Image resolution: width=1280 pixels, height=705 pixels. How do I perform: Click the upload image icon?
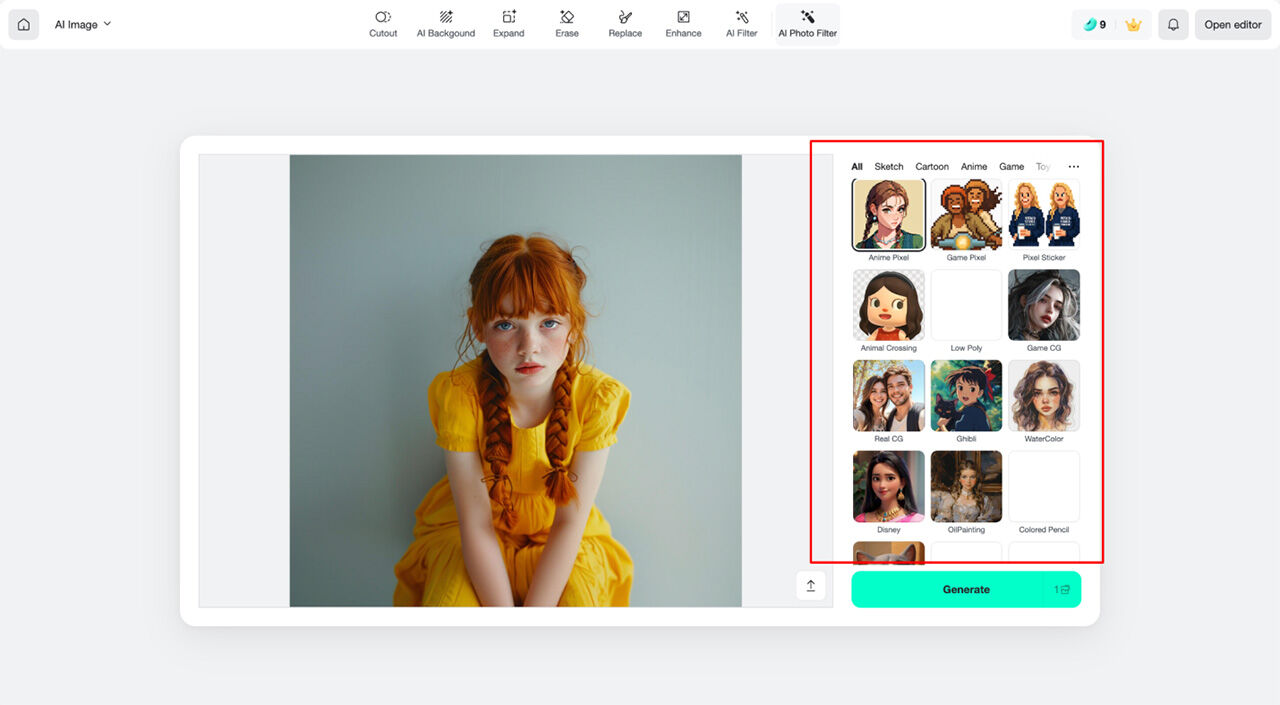click(811, 586)
